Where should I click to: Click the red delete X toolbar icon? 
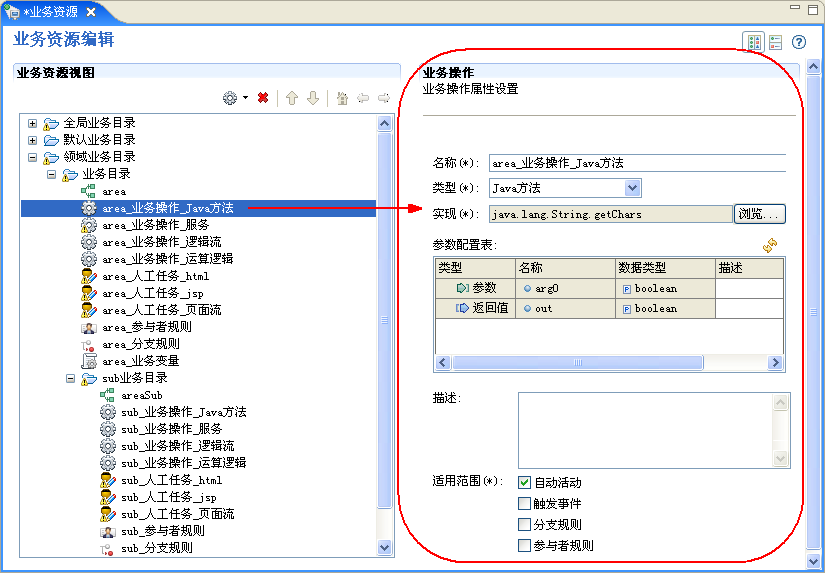point(263,98)
